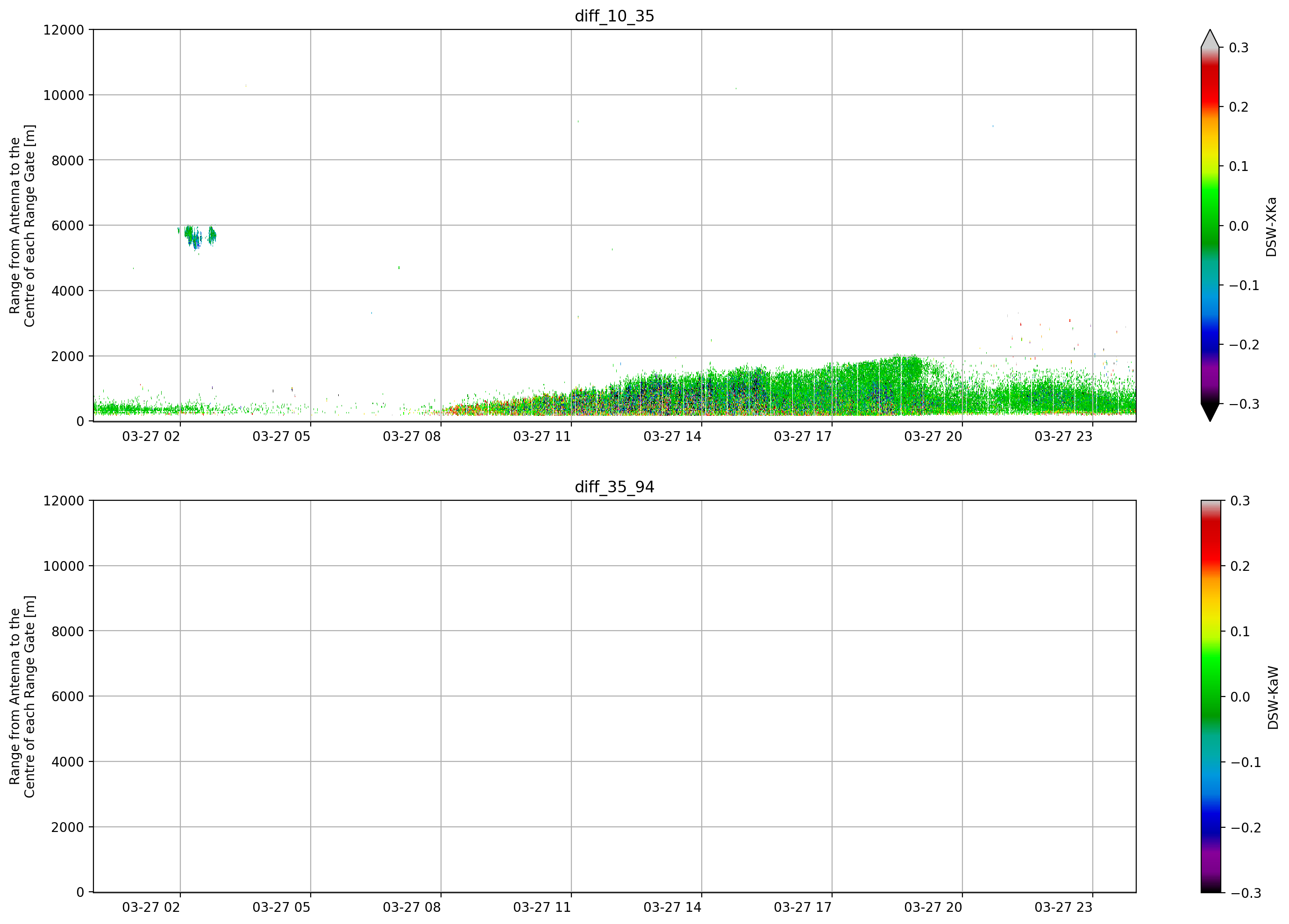Select "03-27 11" tick under diff_35_94 plot
1289x924 pixels.
coord(542,908)
